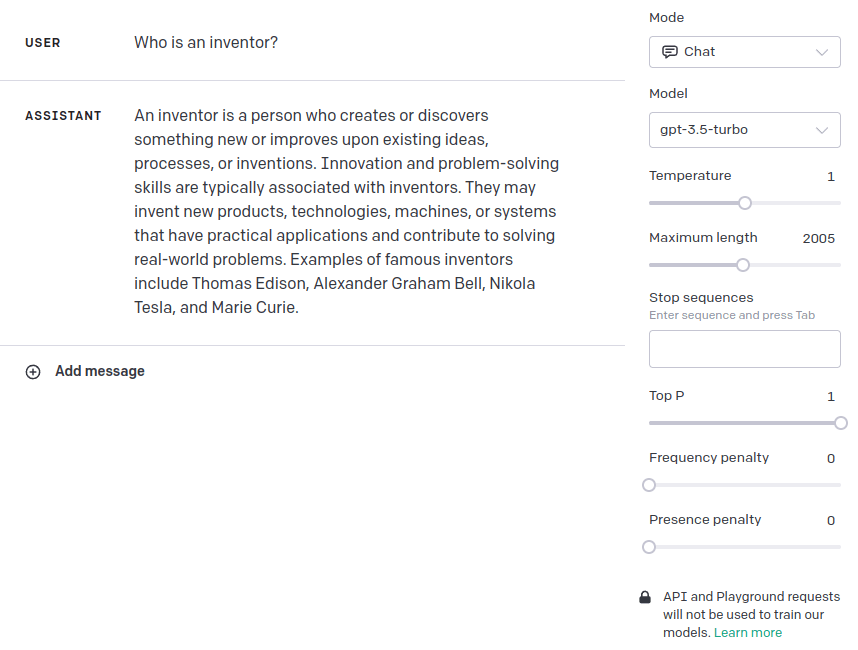Toggle the USER role label
The height and width of the screenshot is (650, 858).
(43, 43)
